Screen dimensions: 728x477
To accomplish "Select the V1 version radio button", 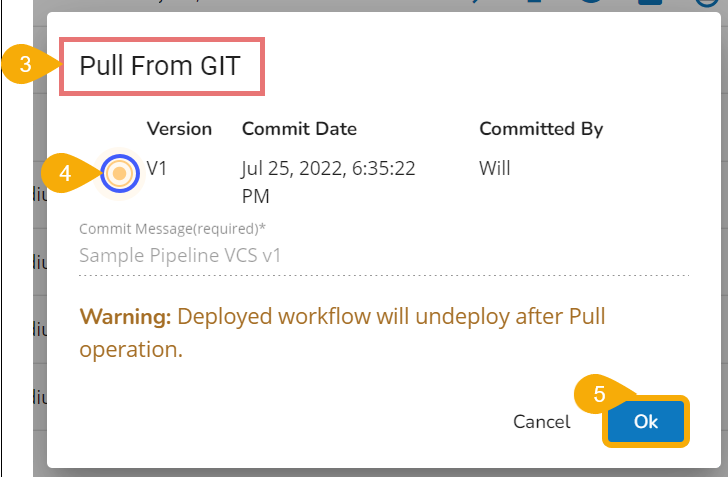I will [120, 173].
